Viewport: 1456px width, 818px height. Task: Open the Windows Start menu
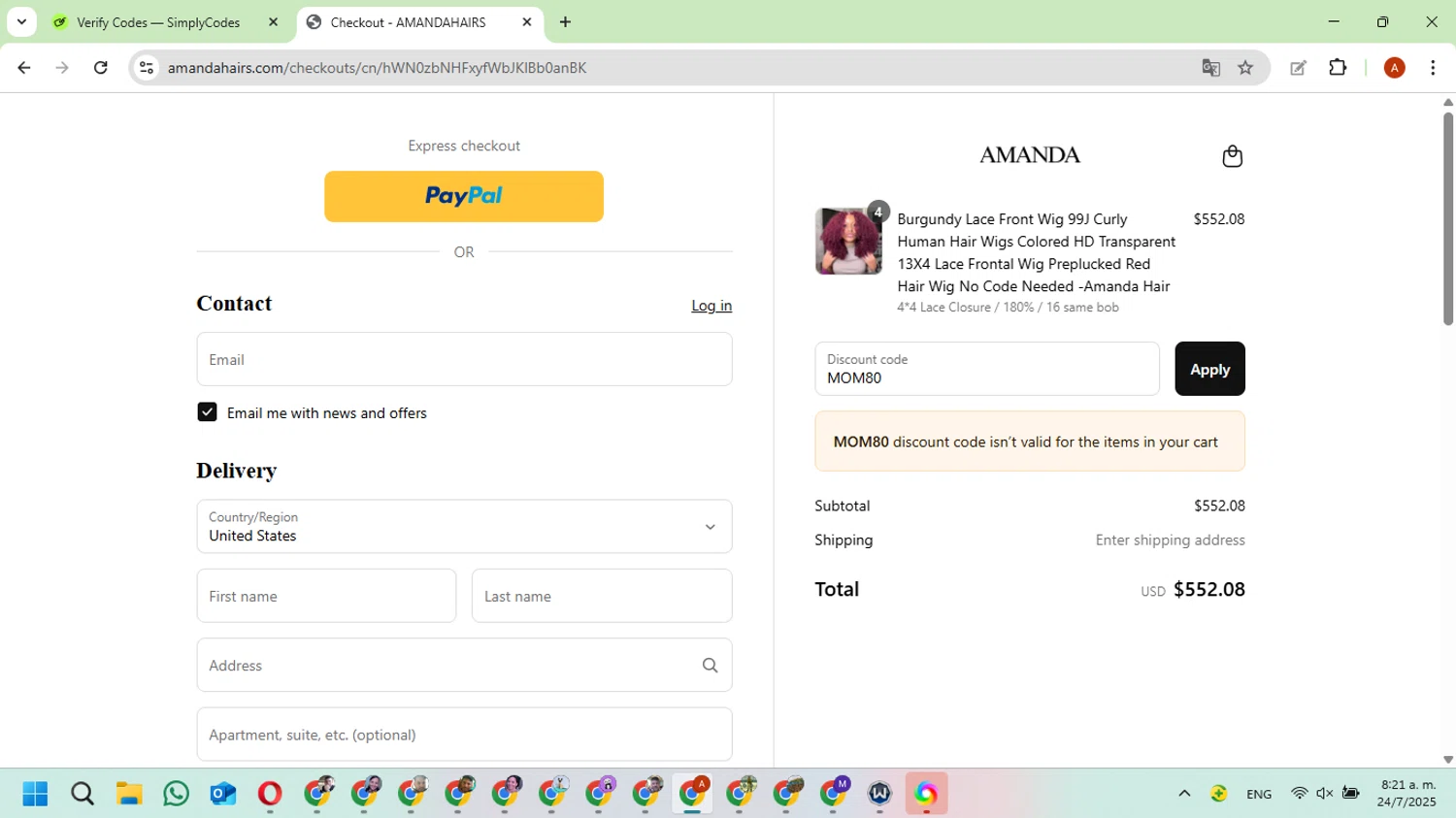pyautogui.click(x=35, y=794)
